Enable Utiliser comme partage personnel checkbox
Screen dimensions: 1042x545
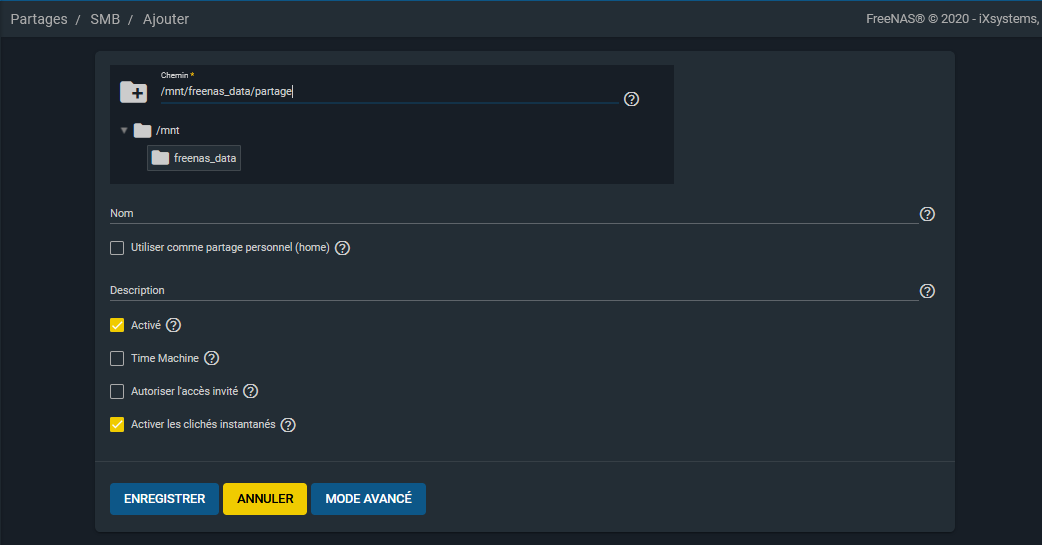coord(117,248)
